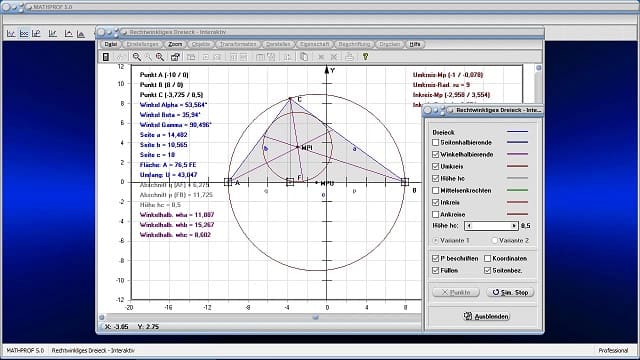Click the horizontal slider thumb below the plot
Screen dimensions: 640x360
316,317
